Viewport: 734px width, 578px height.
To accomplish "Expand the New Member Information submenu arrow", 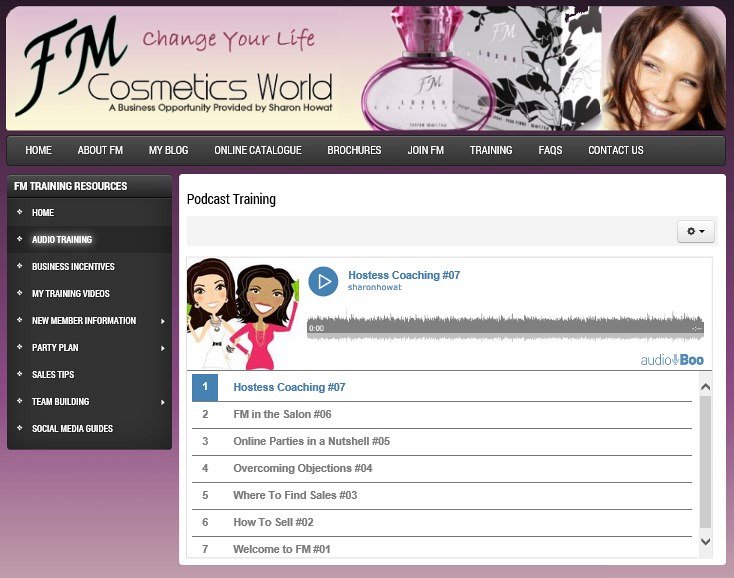I will tap(162, 321).
